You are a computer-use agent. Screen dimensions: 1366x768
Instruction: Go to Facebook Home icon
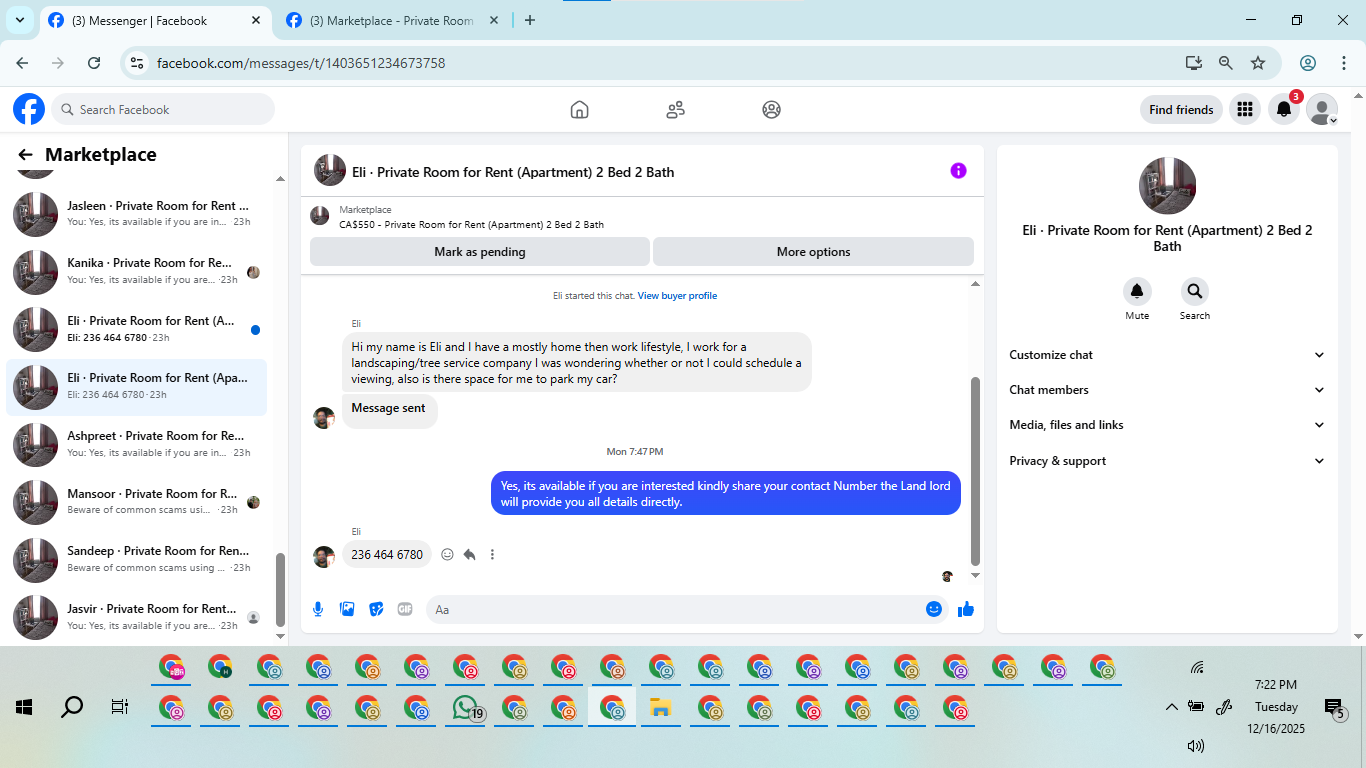[579, 110]
